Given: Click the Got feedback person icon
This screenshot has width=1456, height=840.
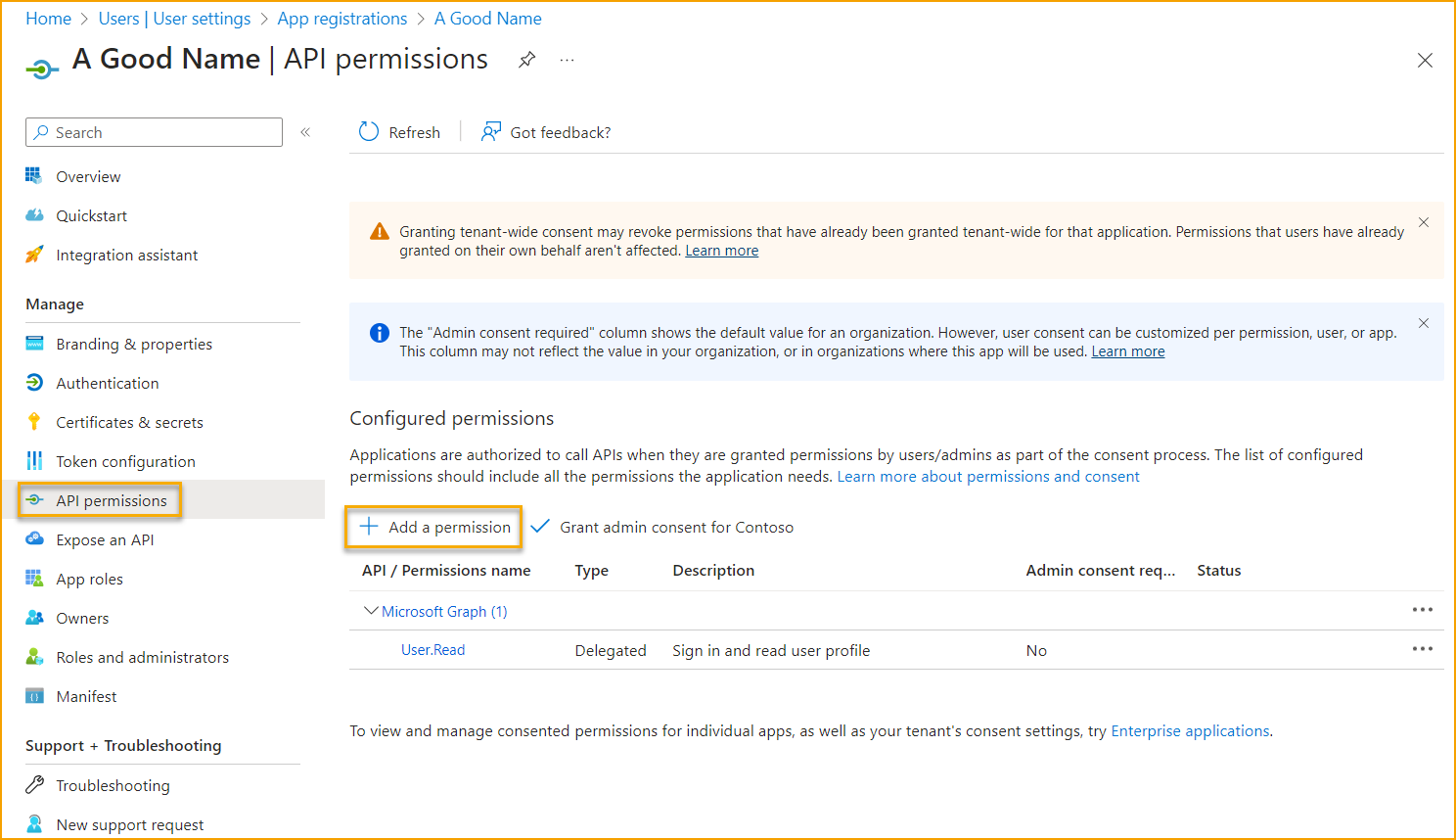Looking at the screenshot, I should [491, 132].
